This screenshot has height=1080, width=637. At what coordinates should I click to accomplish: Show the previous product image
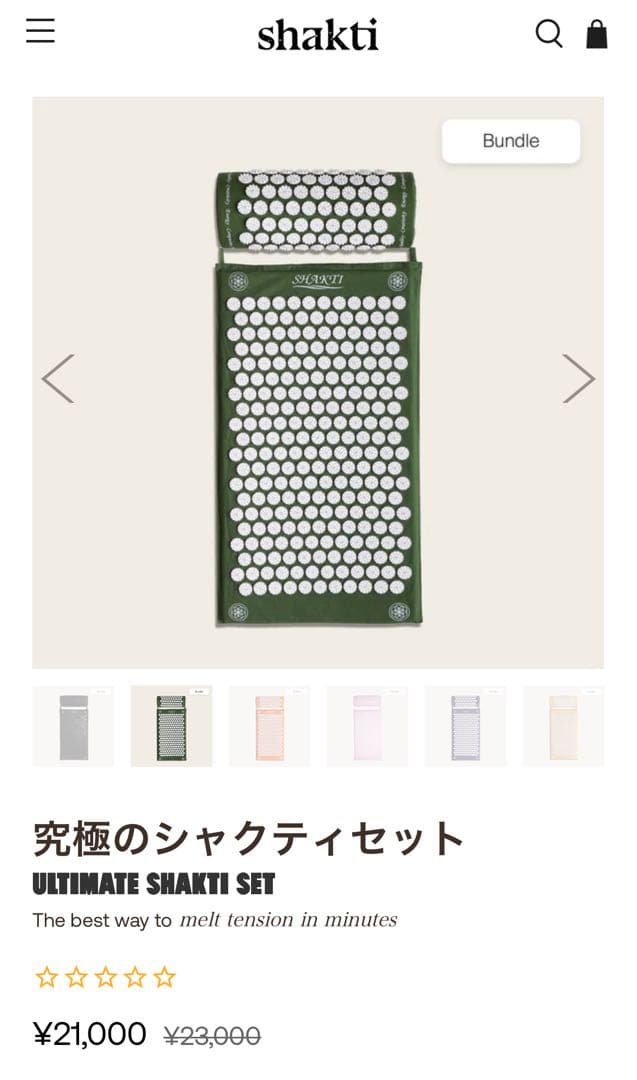(x=58, y=378)
